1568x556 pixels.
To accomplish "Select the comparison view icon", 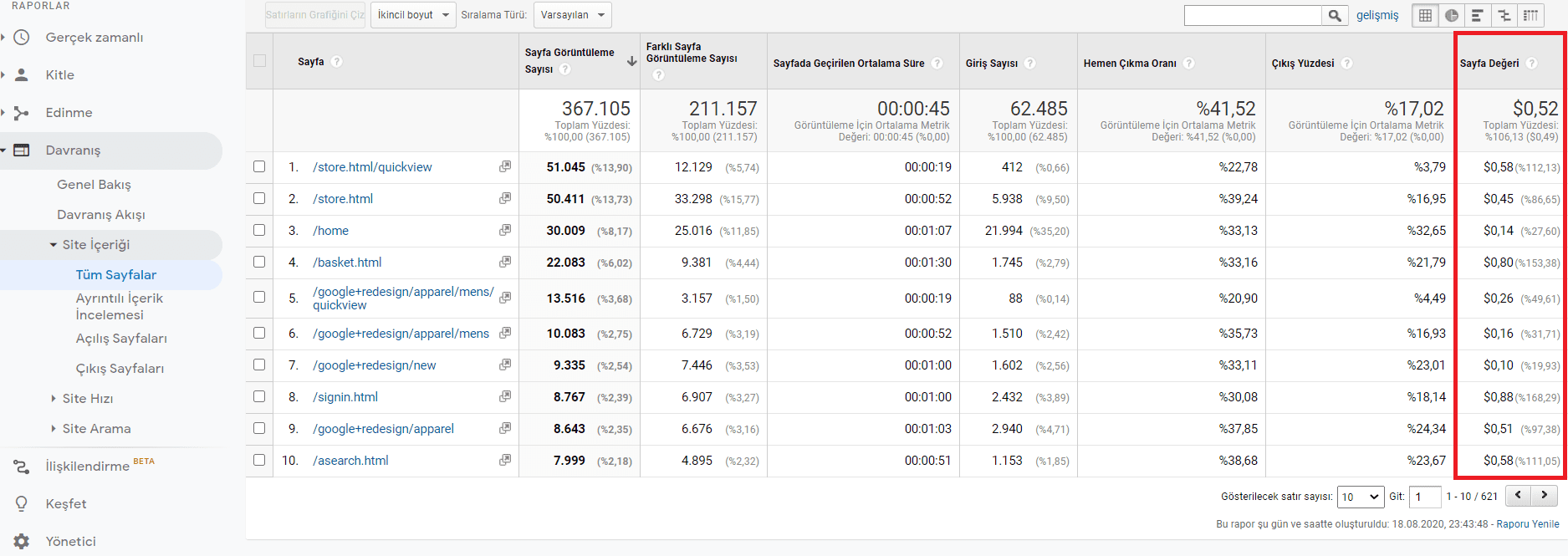I will [1504, 15].
